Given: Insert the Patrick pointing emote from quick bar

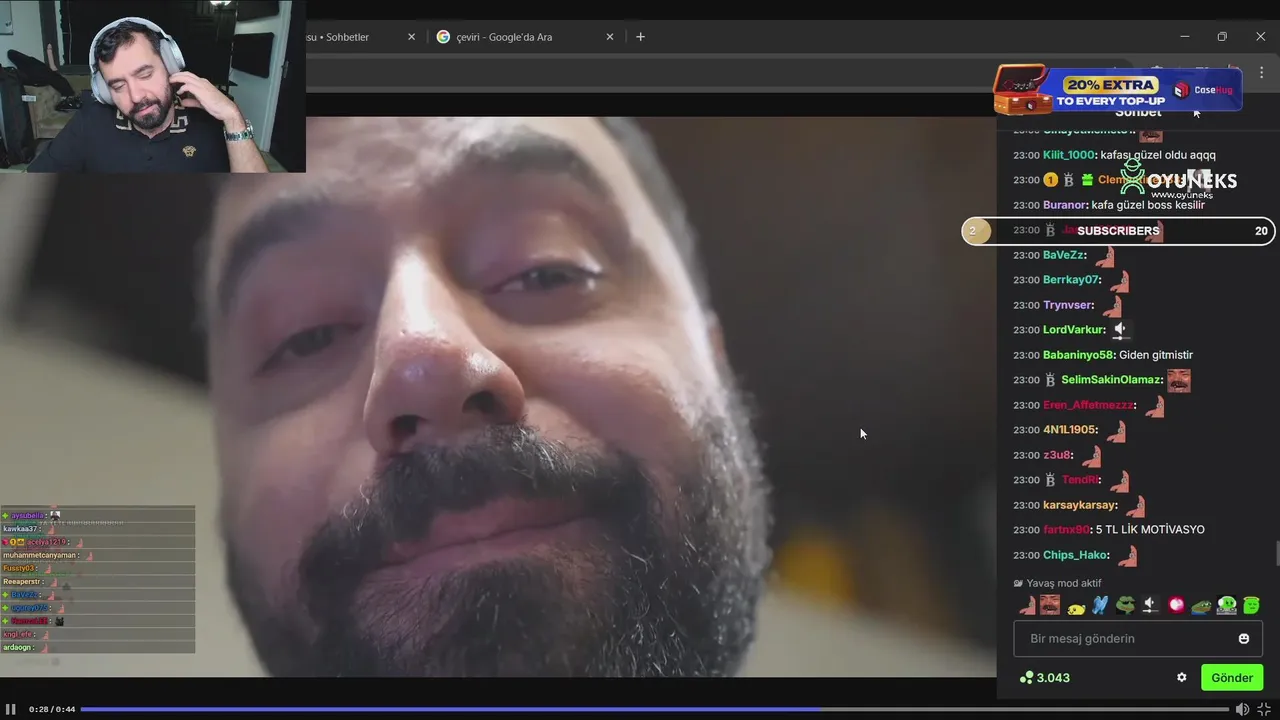Looking at the screenshot, I should tap(1027, 605).
